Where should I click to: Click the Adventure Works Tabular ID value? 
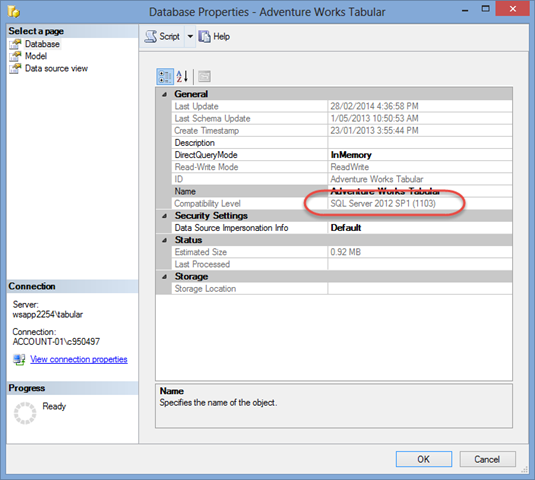coord(377,179)
